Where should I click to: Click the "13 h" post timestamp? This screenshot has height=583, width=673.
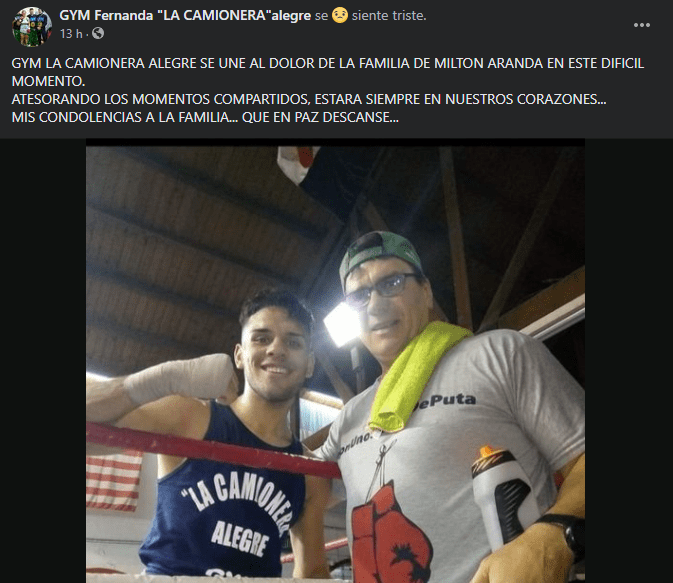coord(71,33)
